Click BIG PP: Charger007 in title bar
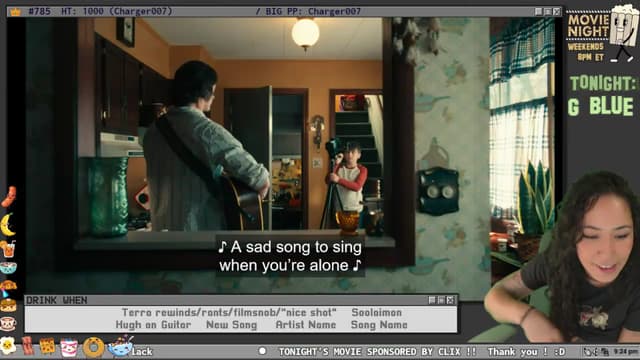 313,11
